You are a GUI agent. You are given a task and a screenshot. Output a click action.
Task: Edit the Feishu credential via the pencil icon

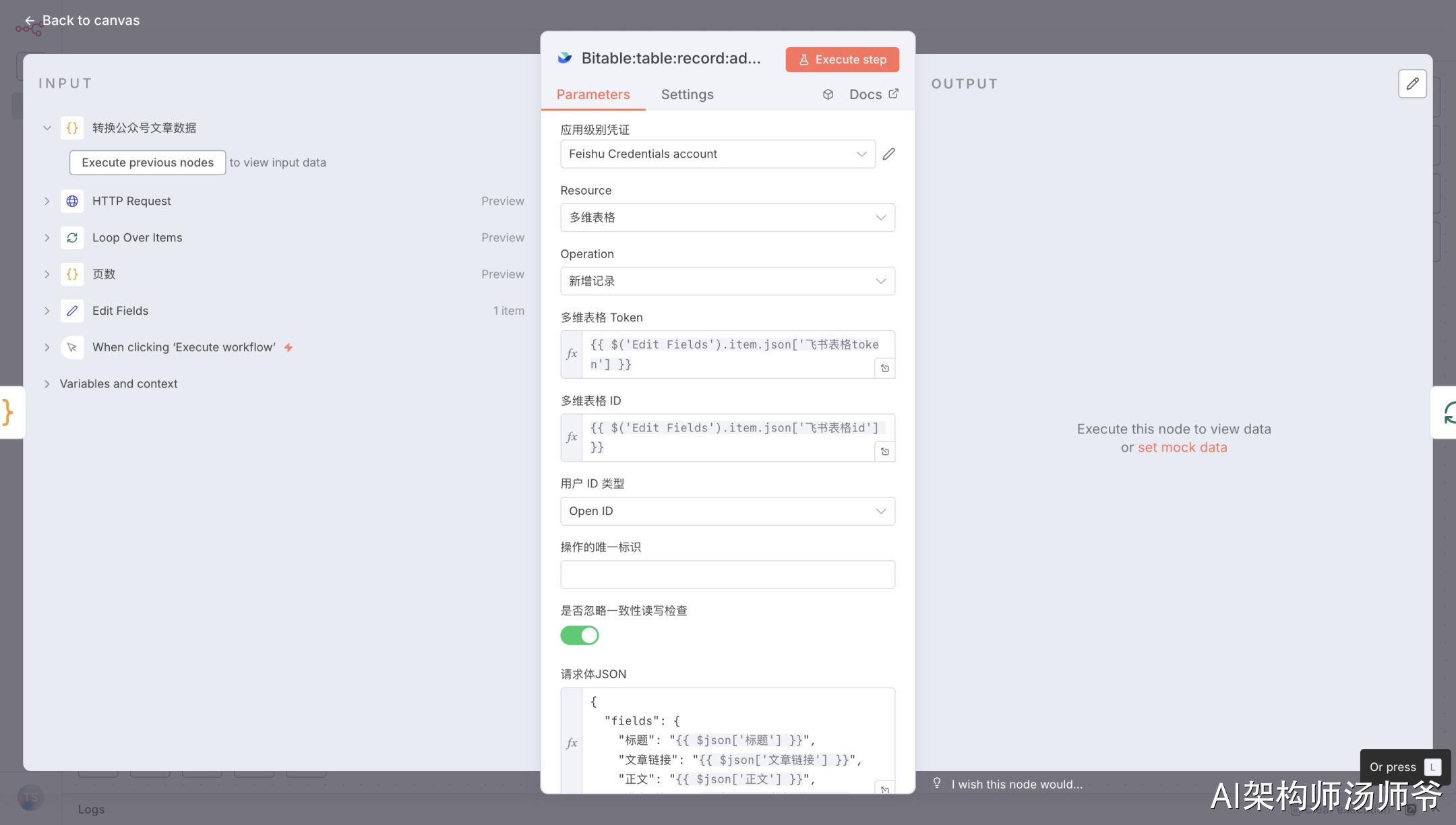889,154
